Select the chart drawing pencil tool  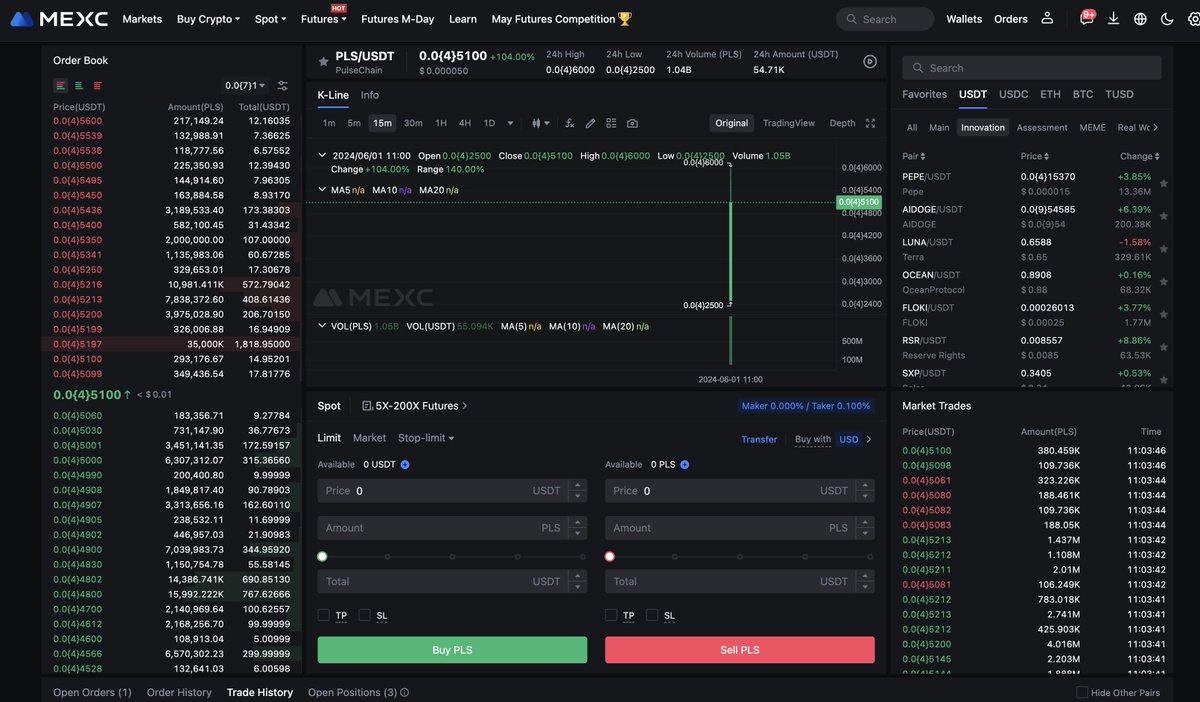pyautogui.click(x=590, y=123)
